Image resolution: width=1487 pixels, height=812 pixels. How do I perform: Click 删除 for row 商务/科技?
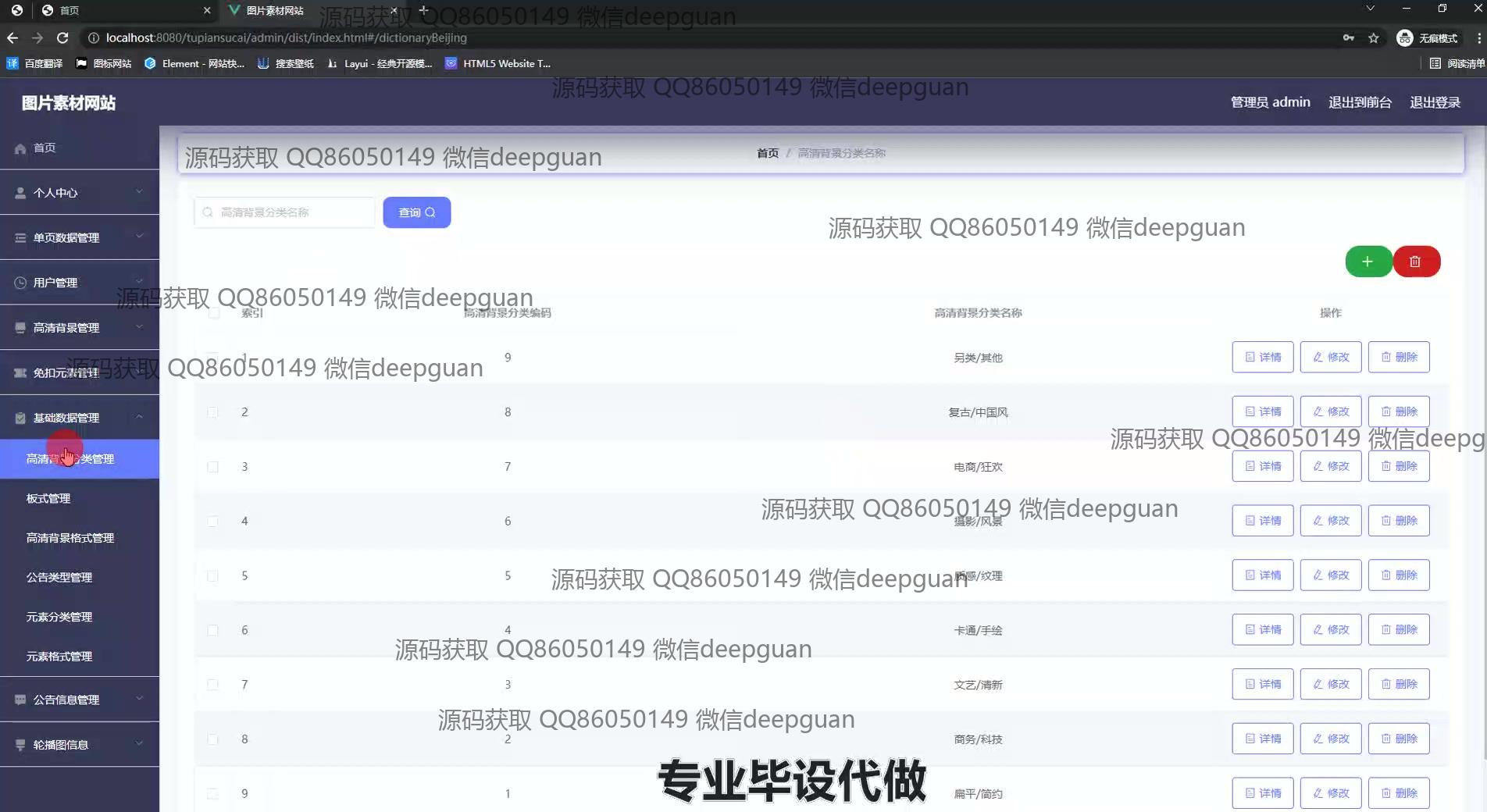[x=1400, y=739]
